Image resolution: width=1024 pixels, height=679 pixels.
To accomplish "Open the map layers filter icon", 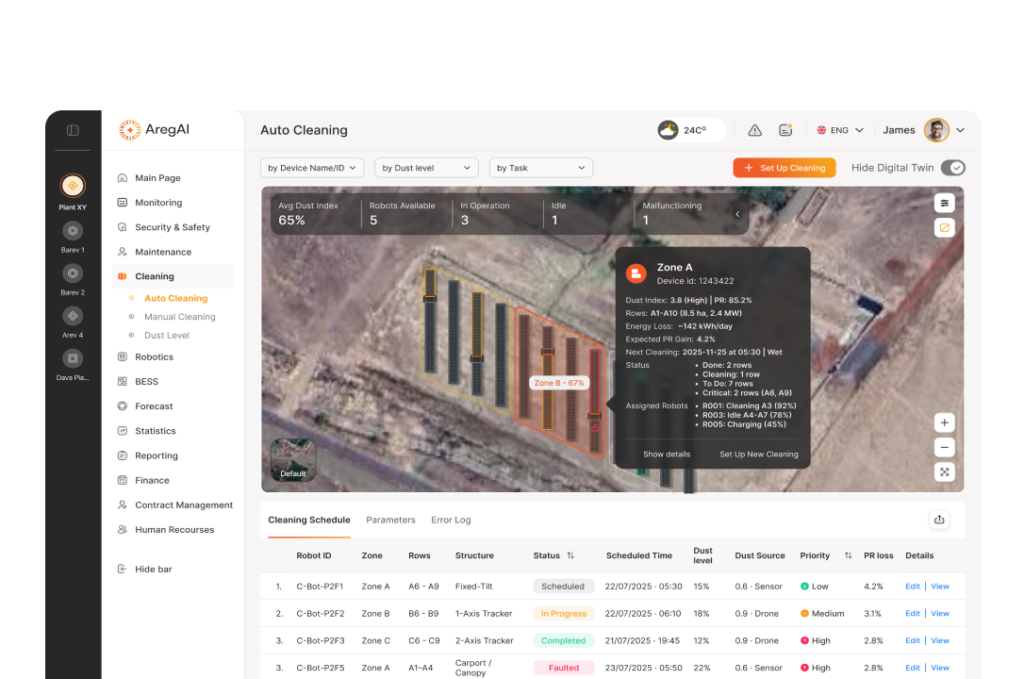I will [x=944, y=203].
